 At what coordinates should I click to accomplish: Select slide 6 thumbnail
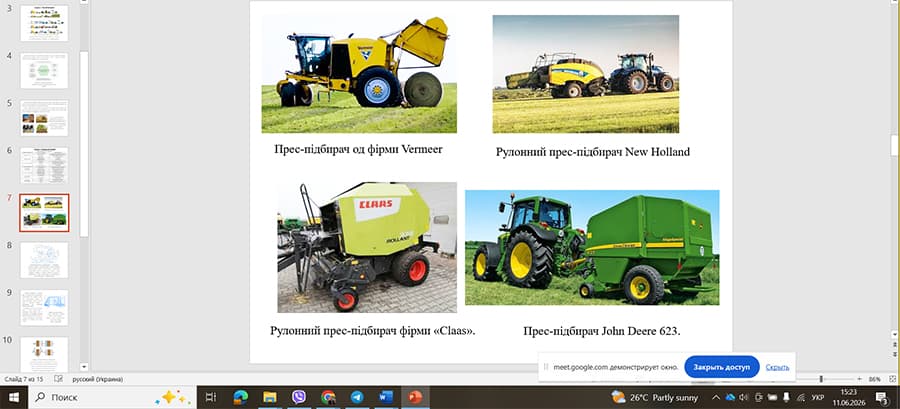[44, 165]
